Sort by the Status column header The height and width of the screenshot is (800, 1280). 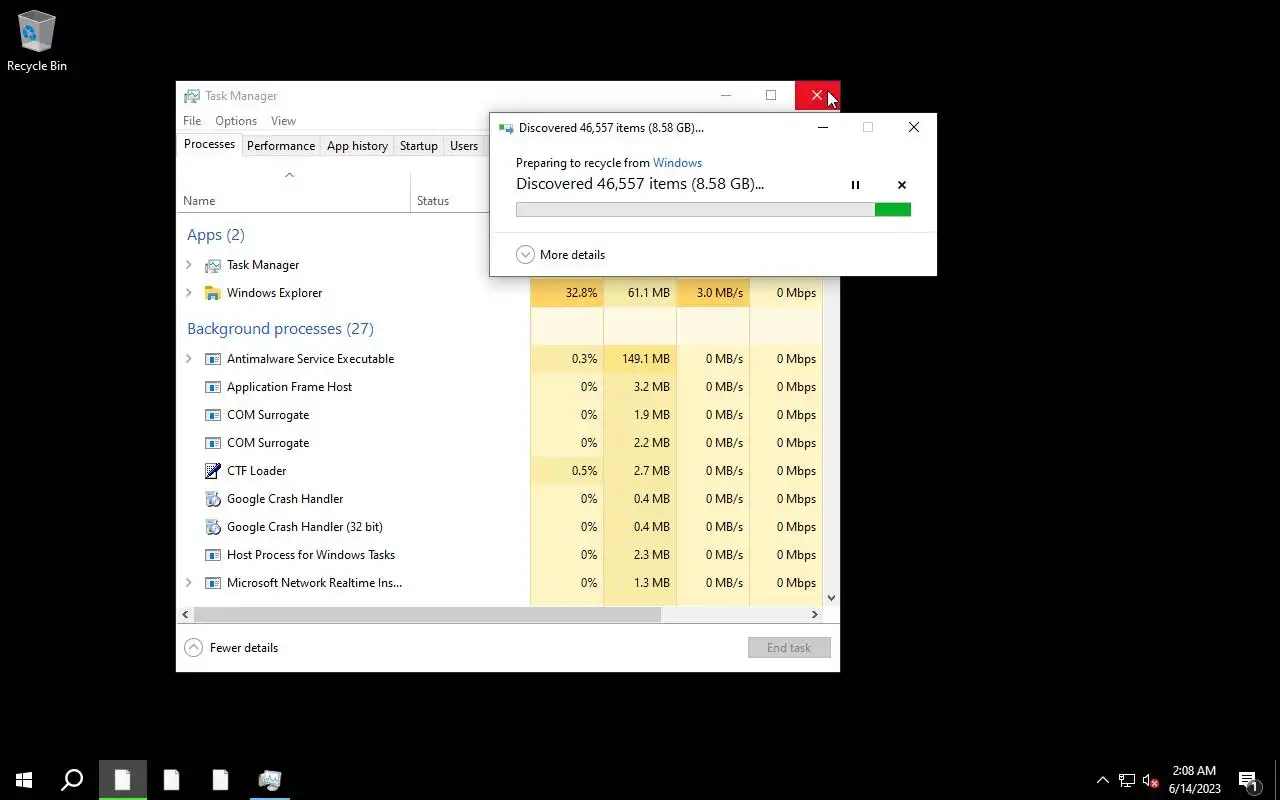[433, 201]
